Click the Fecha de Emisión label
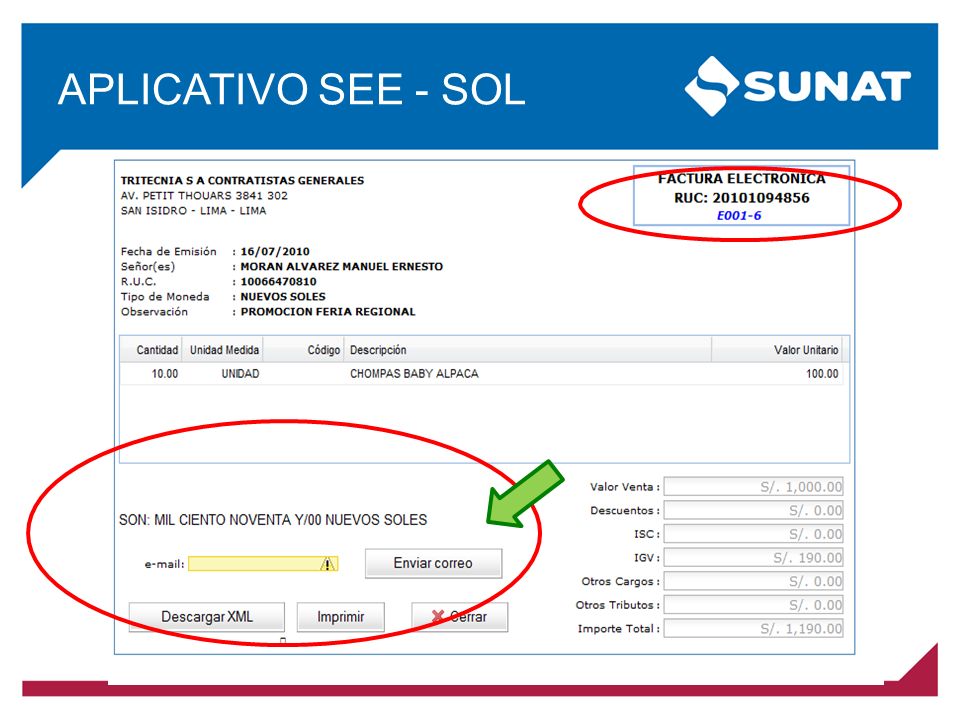 (x=168, y=251)
